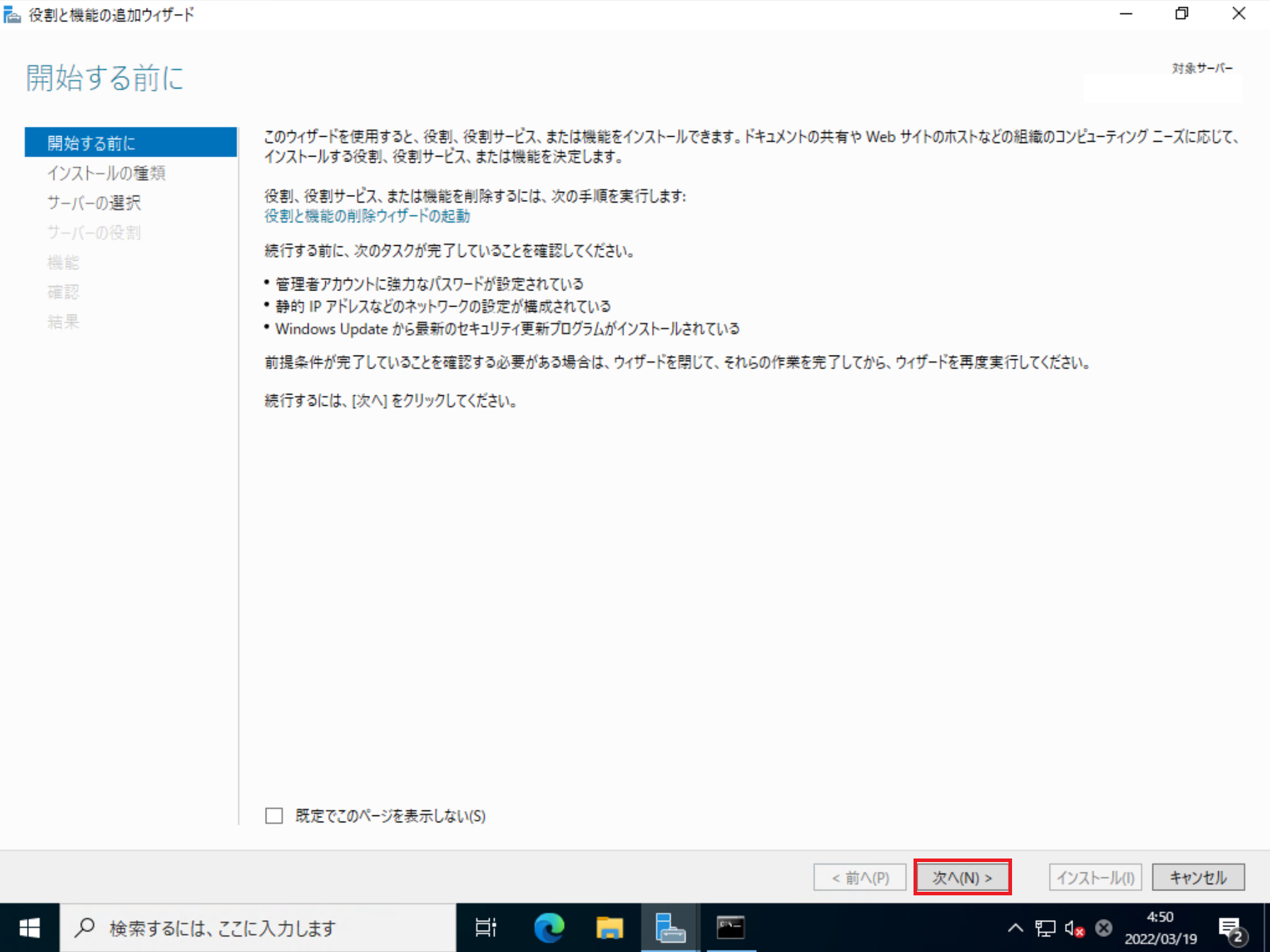
Task: Click the network status icon in the tray
Action: [1044, 927]
